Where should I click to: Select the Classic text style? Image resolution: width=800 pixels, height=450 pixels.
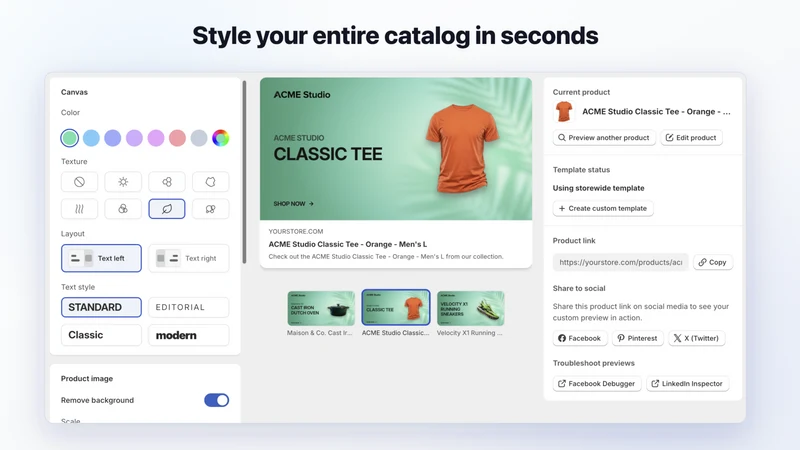pos(102,335)
